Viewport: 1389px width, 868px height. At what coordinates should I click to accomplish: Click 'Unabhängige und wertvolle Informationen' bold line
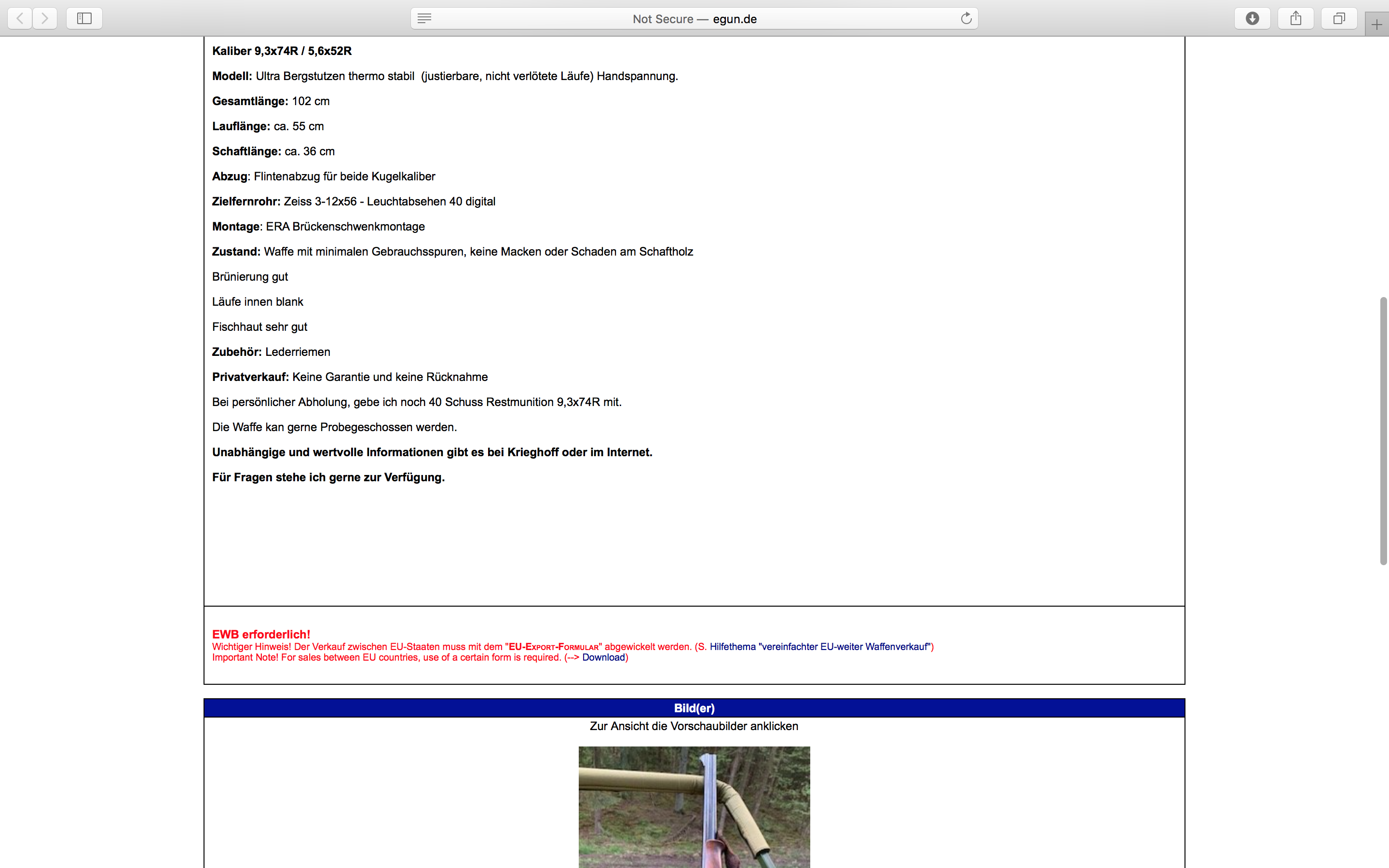tap(432, 452)
